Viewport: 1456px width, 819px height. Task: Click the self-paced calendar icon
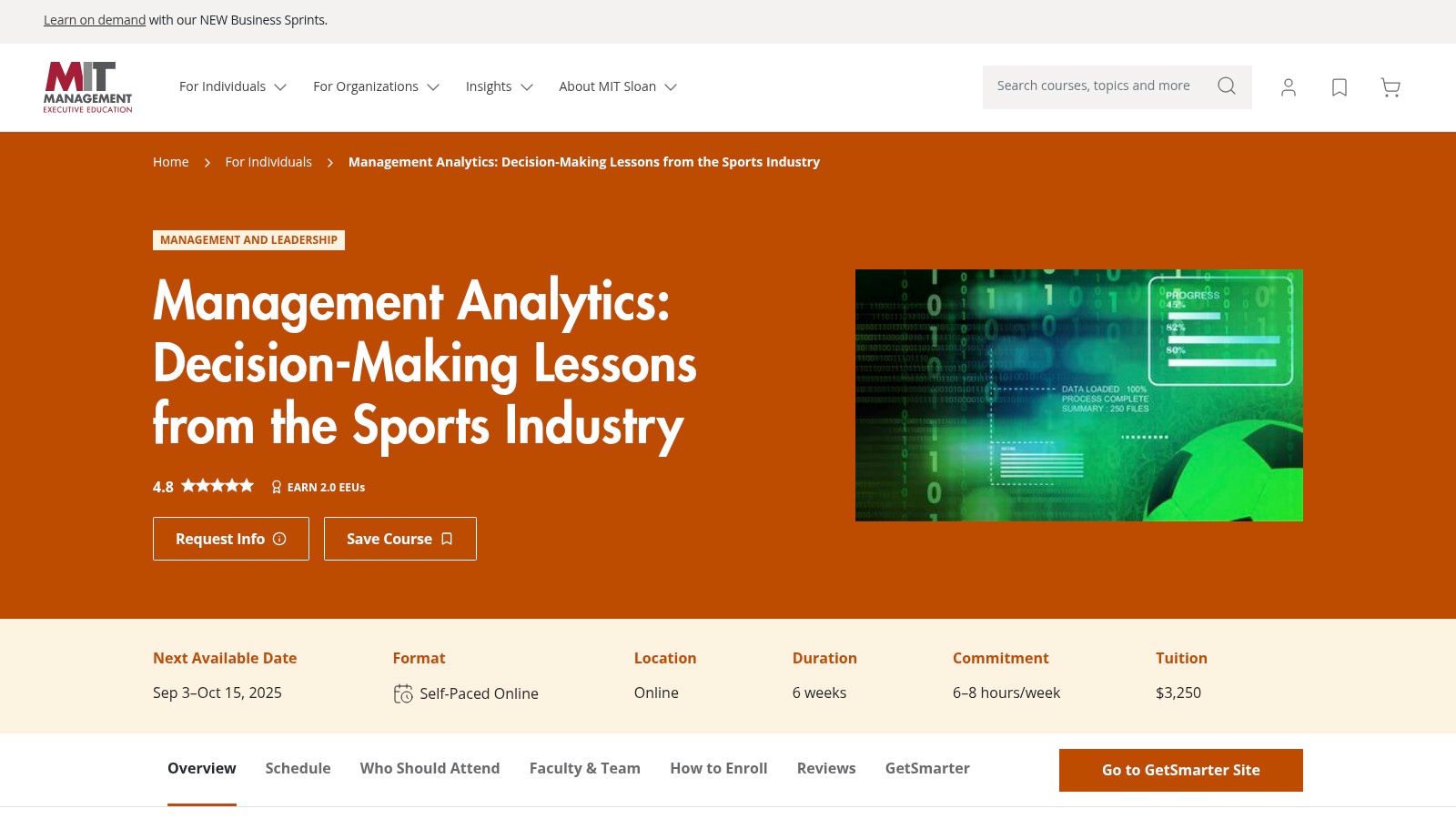click(403, 693)
